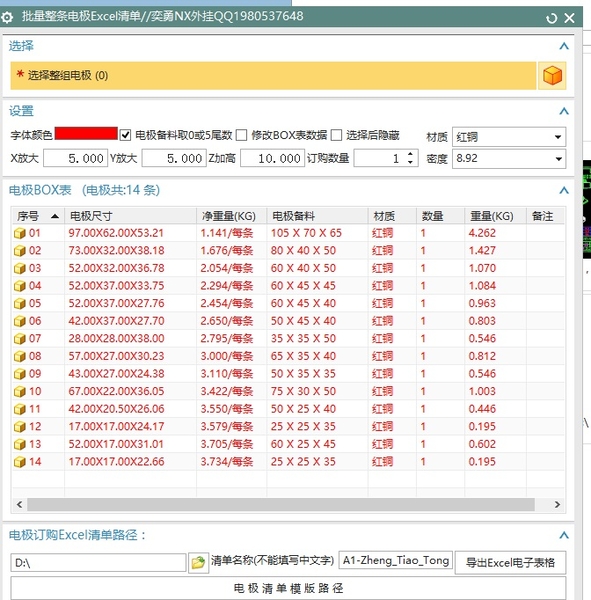Click the table horizontal scrollbar thumb
591x600 pixels.
click(x=281, y=505)
